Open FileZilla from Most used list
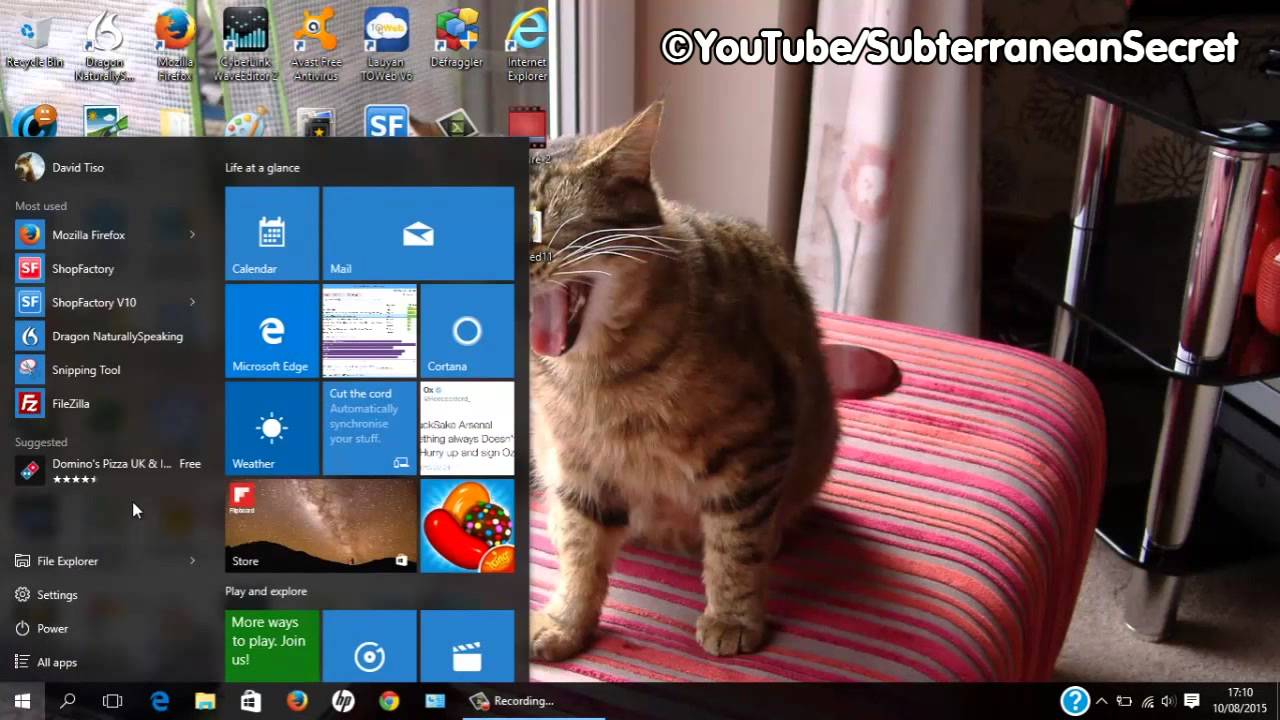Image resolution: width=1280 pixels, height=720 pixels. click(x=106, y=404)
